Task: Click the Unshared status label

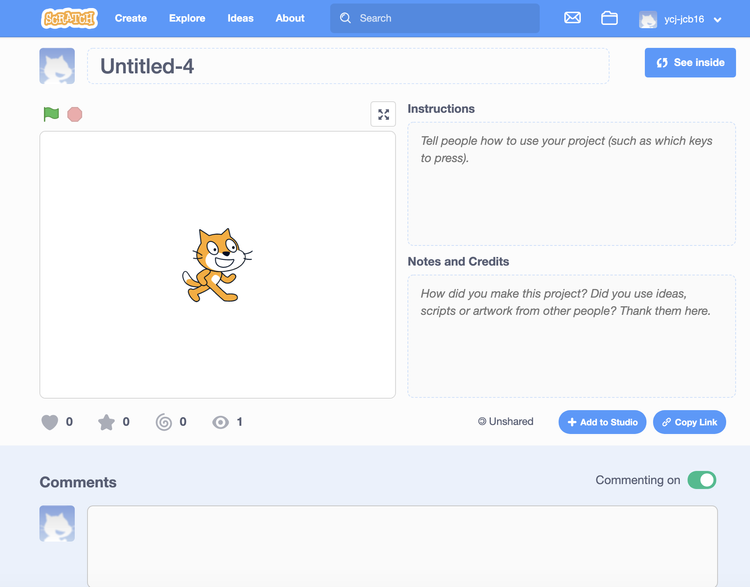Action: (506, 421)
